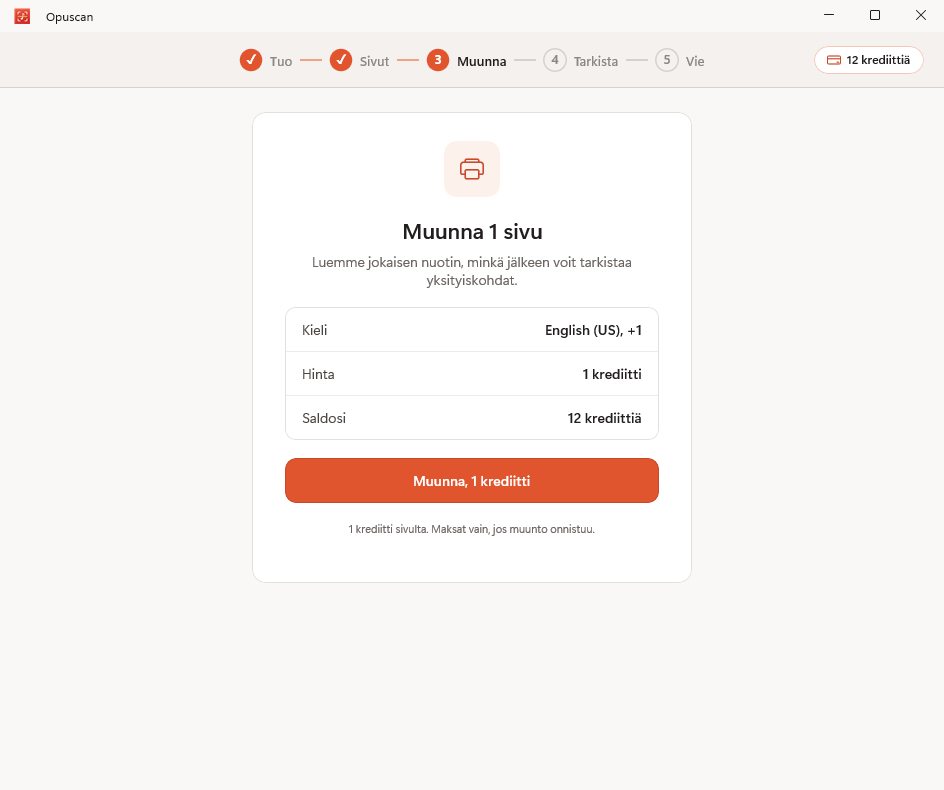Click the step 3 Muunna number badge

pos(438,60)
